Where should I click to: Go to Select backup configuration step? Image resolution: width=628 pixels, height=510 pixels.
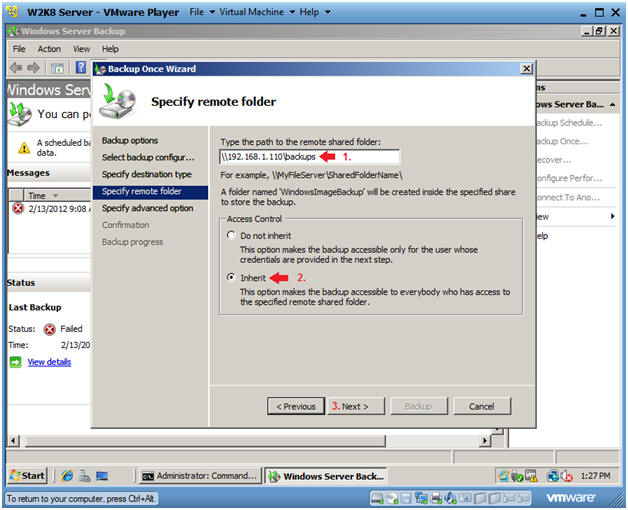148,157
